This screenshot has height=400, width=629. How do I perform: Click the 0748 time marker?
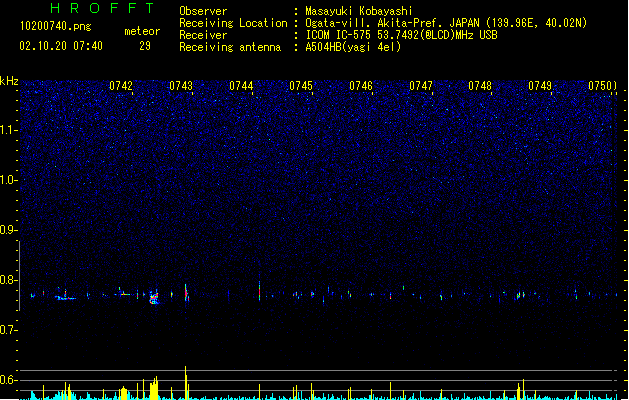480,86
